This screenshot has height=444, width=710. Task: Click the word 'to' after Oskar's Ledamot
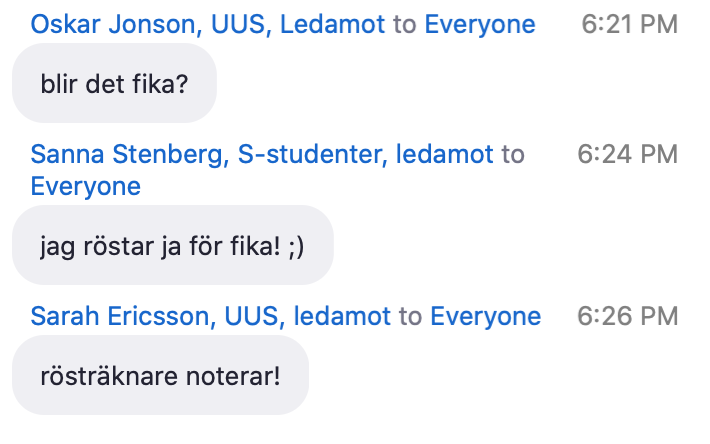coord(404,24)
